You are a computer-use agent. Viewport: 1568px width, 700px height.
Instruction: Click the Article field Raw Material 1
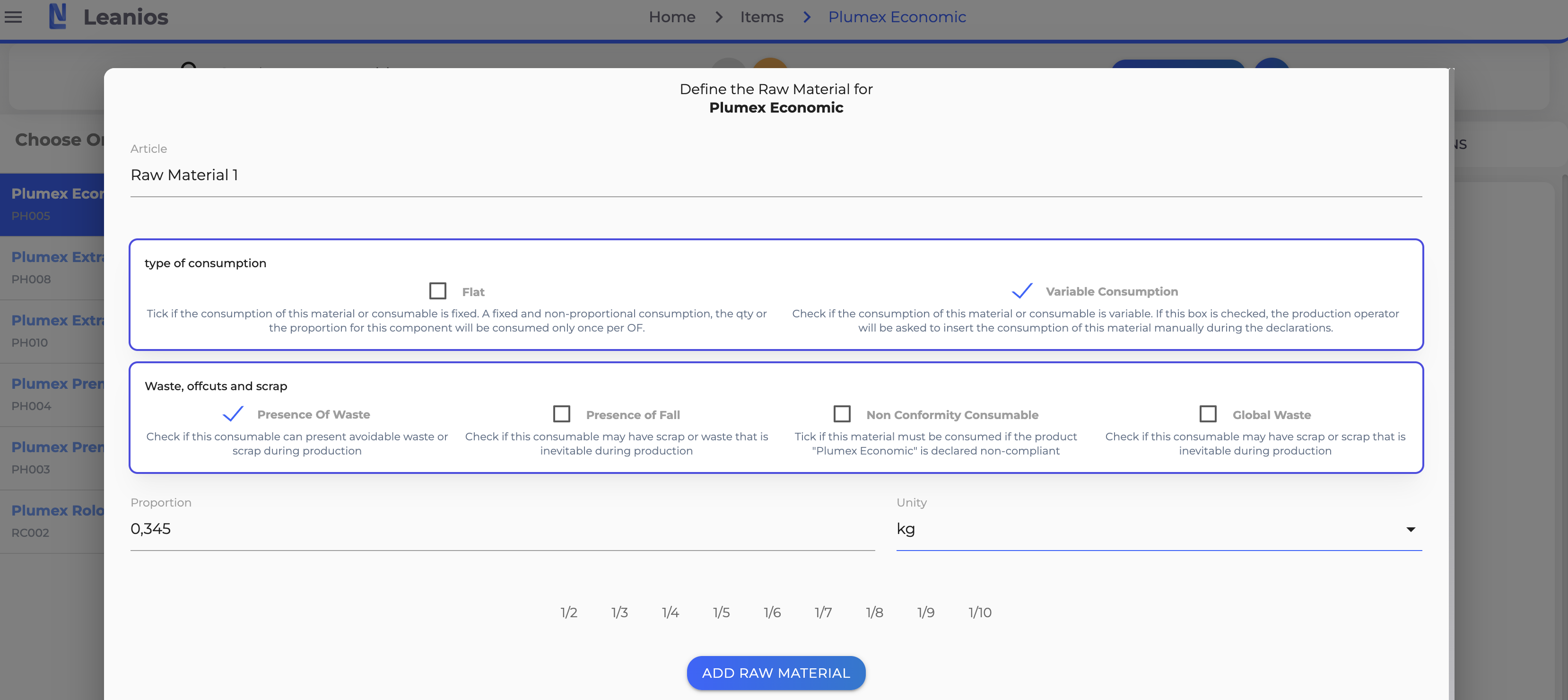click(x=775, y=175)
